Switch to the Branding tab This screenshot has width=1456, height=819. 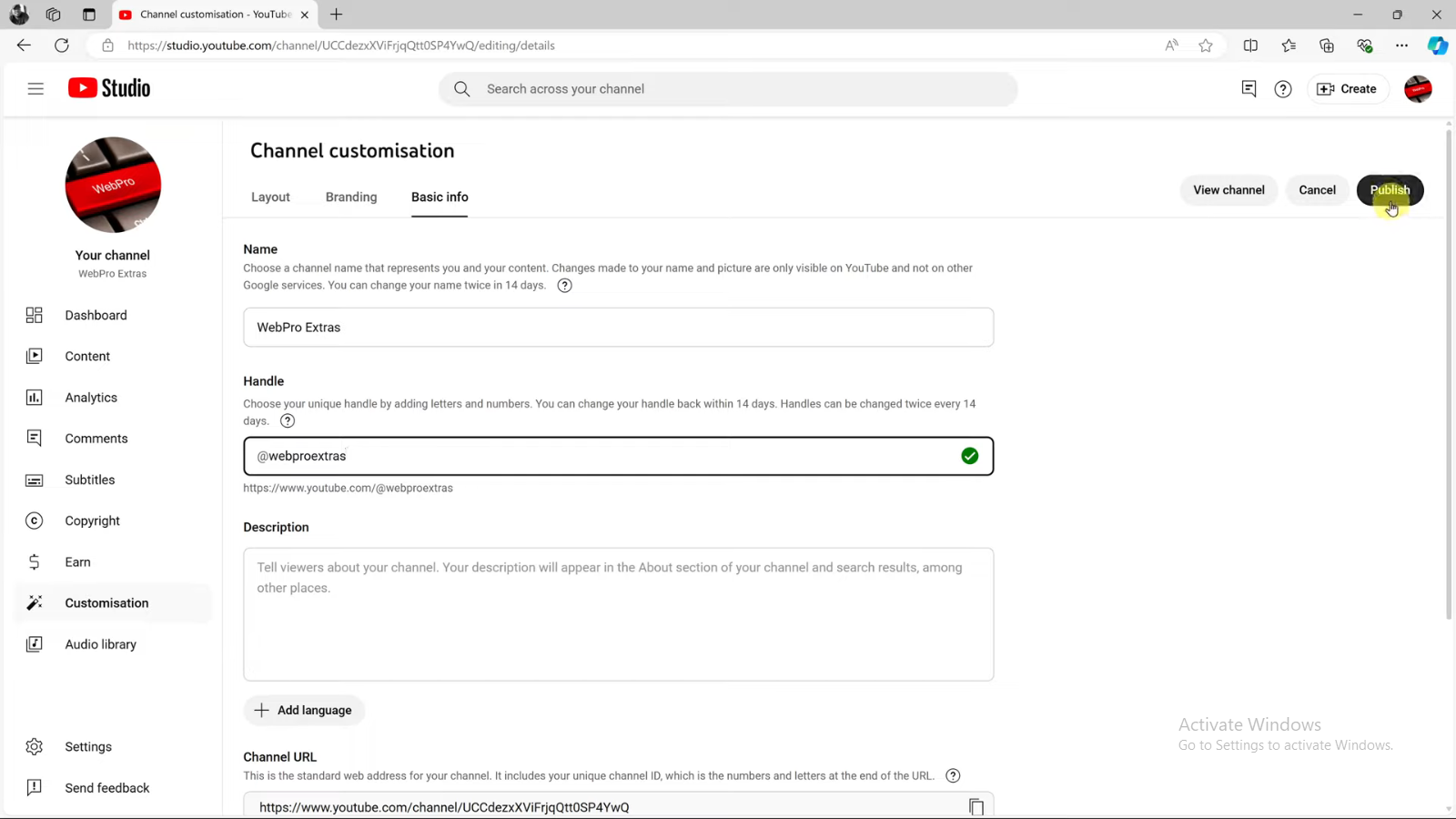tap(351, 197)
